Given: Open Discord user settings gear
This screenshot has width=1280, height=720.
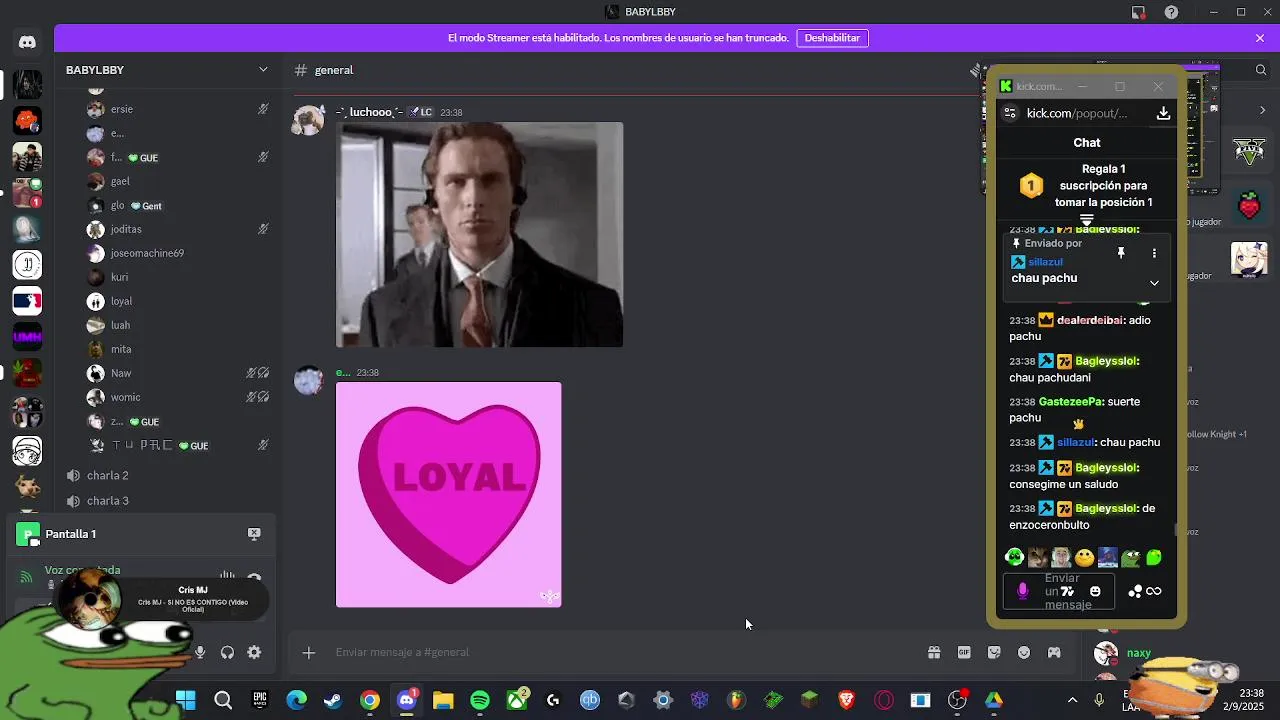Looking at the screenshot, I should (x=254, y=652).
